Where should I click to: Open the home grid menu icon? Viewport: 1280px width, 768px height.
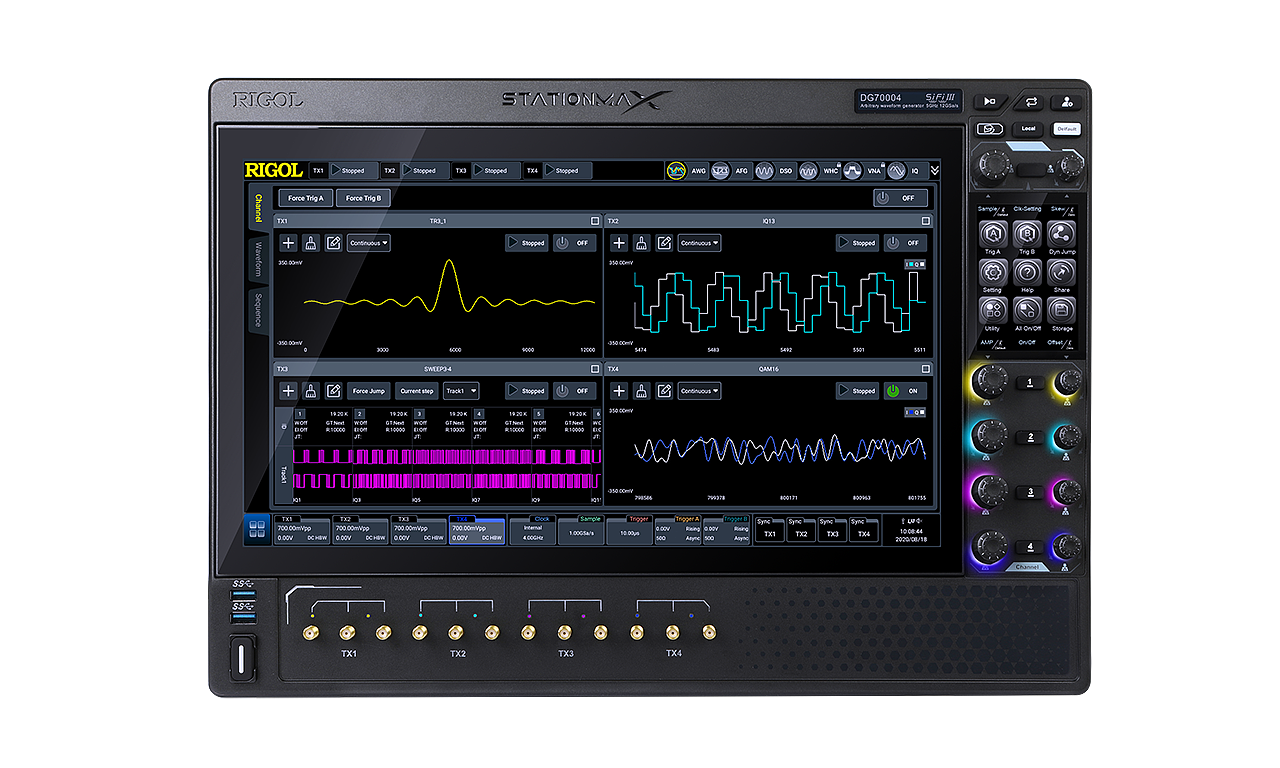point(257,529)
